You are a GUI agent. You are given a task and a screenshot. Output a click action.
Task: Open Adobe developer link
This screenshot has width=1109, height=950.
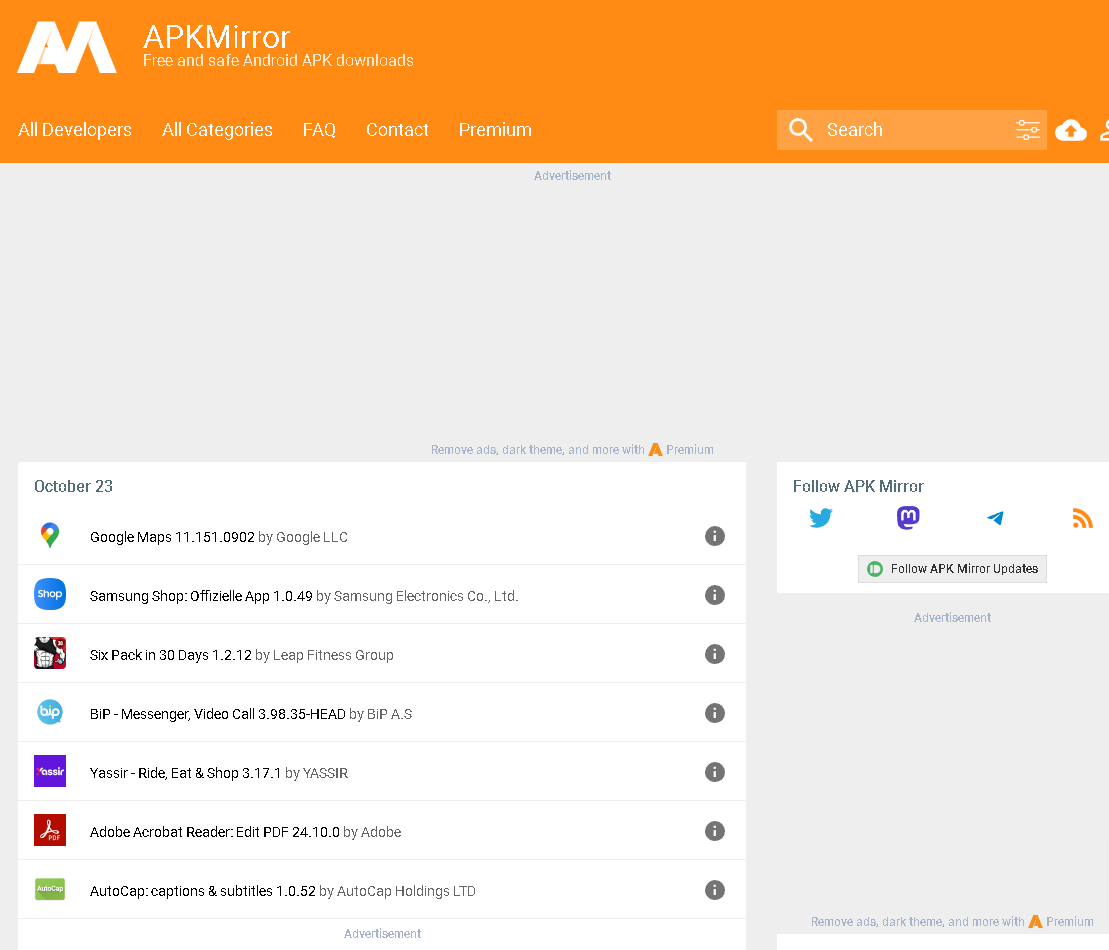click(x=381, y=832)
